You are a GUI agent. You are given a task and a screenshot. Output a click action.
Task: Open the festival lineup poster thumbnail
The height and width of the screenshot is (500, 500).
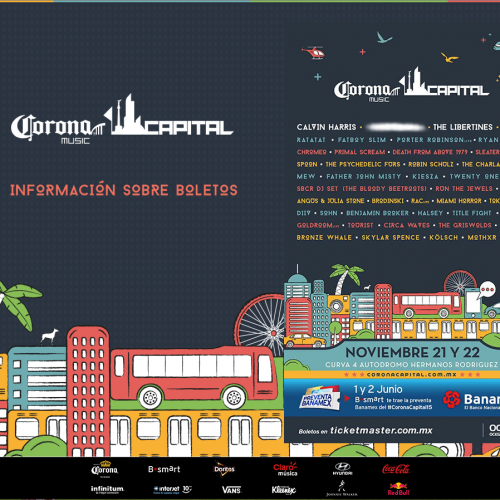pos(392,223)
